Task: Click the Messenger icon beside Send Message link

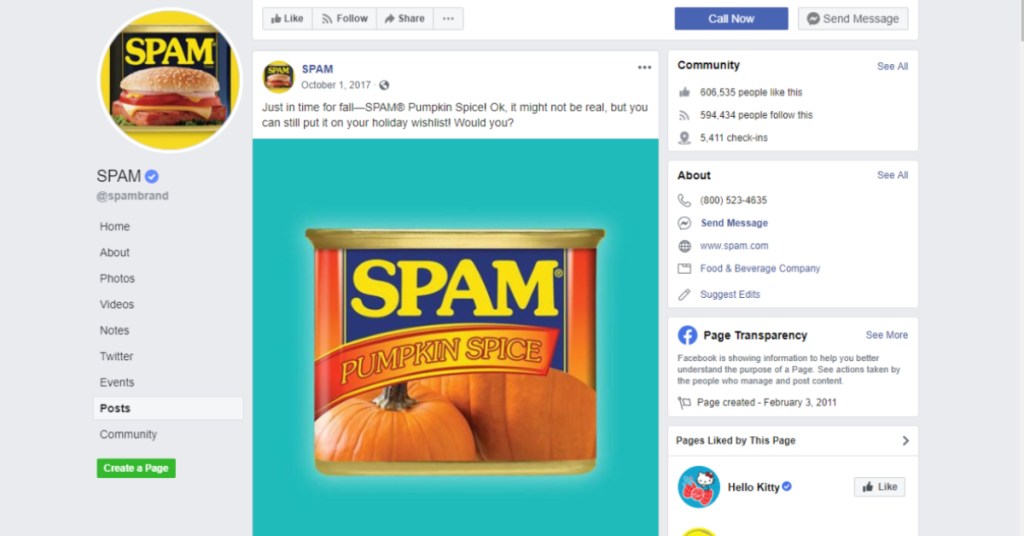Action: click(684, 223)
